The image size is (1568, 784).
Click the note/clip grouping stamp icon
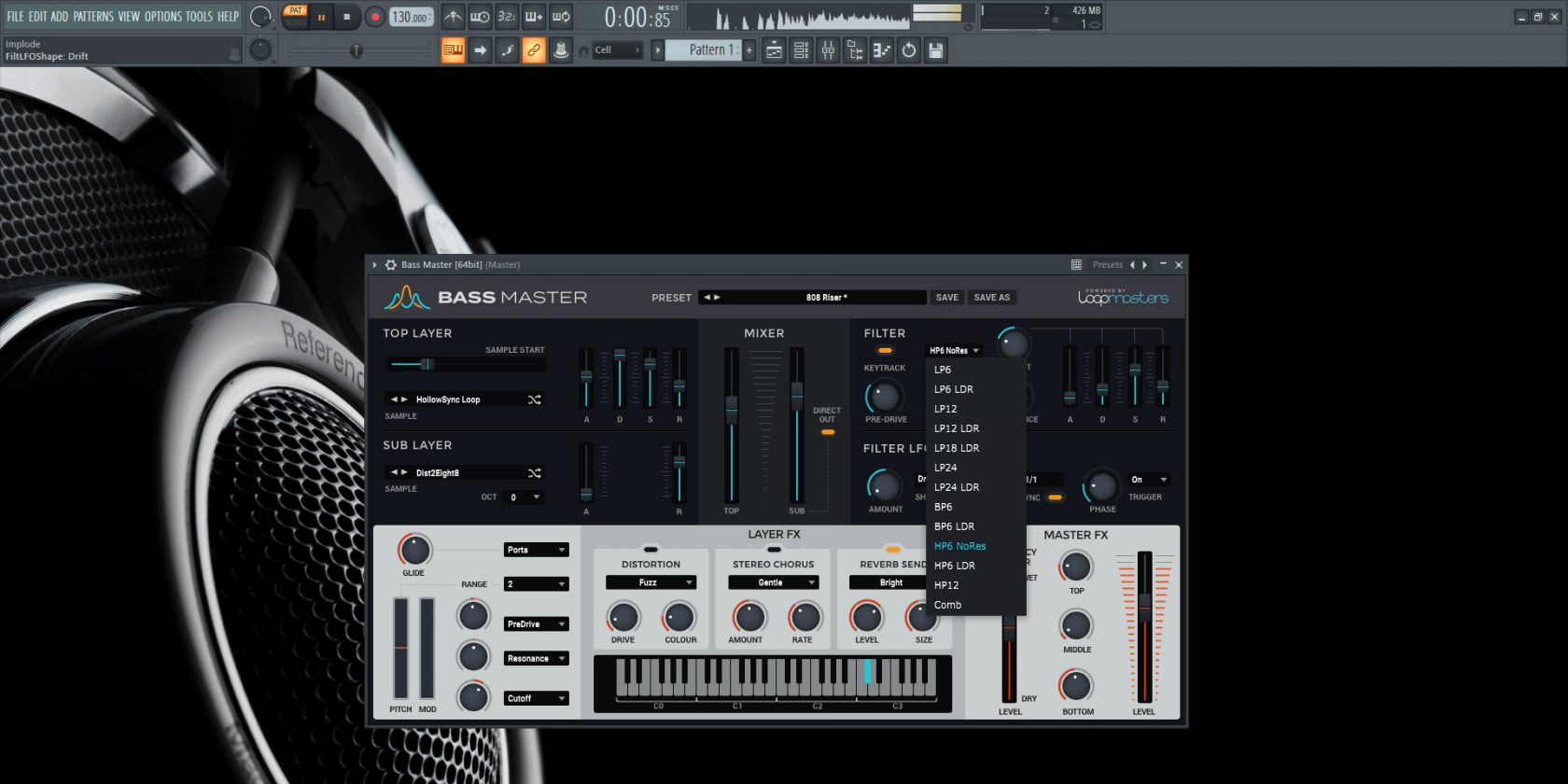[561, 50]
